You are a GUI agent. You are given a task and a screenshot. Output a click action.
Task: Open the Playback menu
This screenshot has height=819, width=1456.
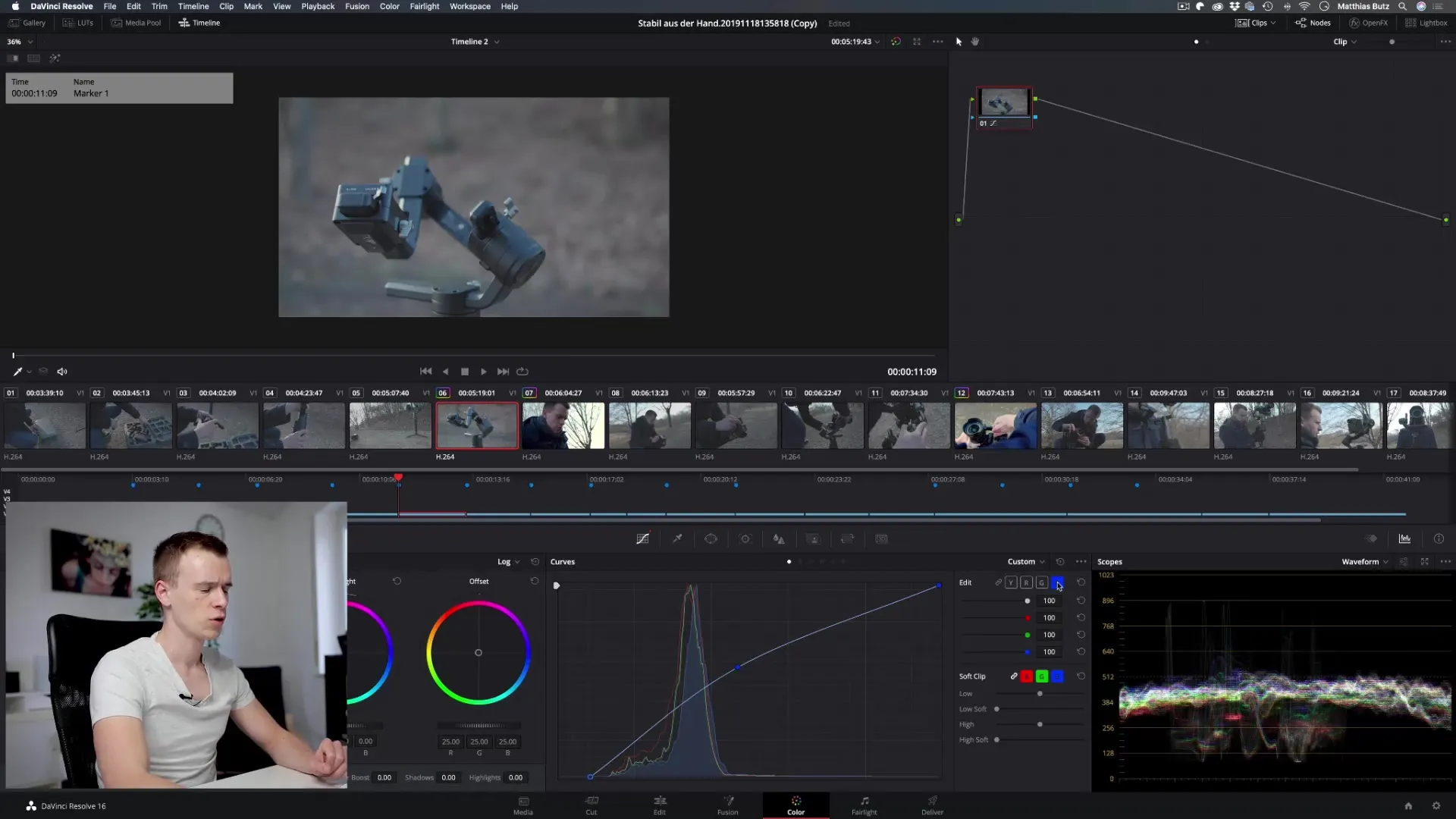pyautogui.click(x=318, y=6)
